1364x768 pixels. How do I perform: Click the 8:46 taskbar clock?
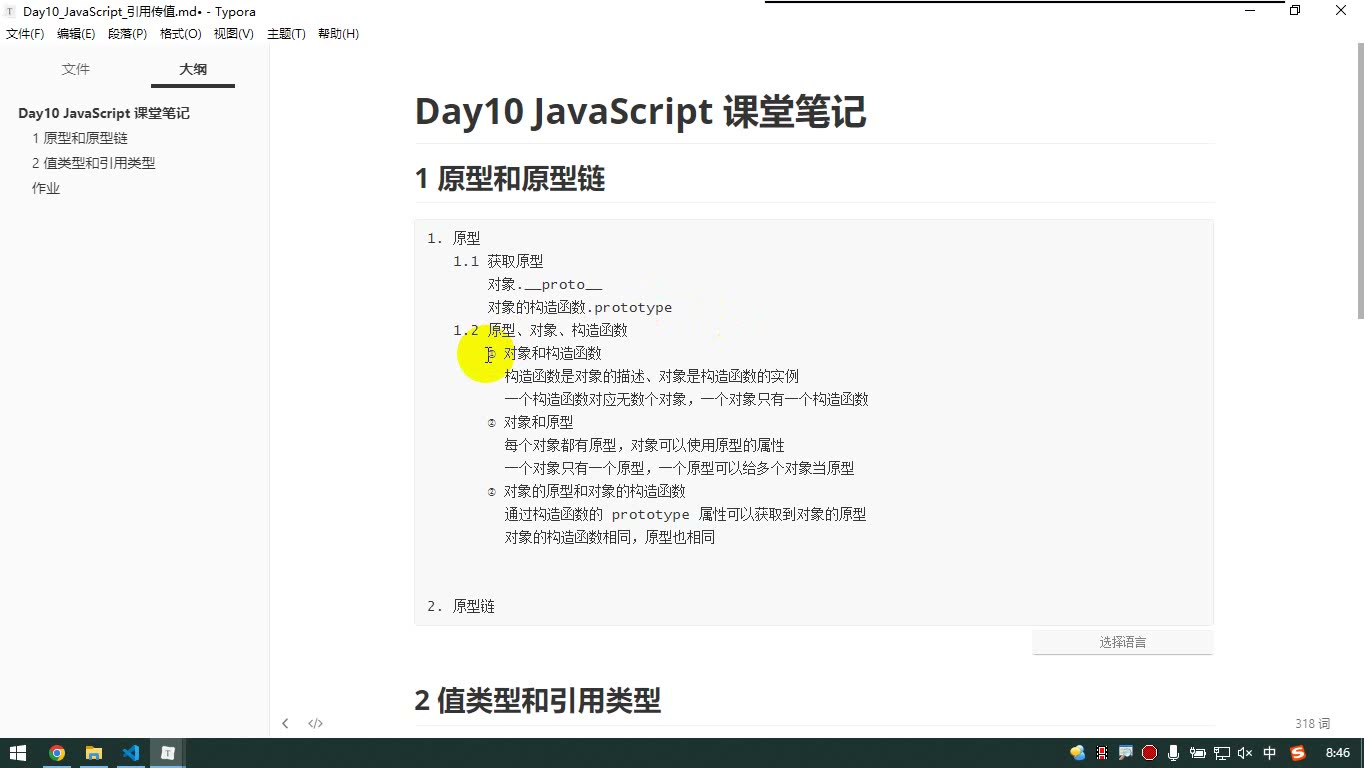tap(1337, 753)
